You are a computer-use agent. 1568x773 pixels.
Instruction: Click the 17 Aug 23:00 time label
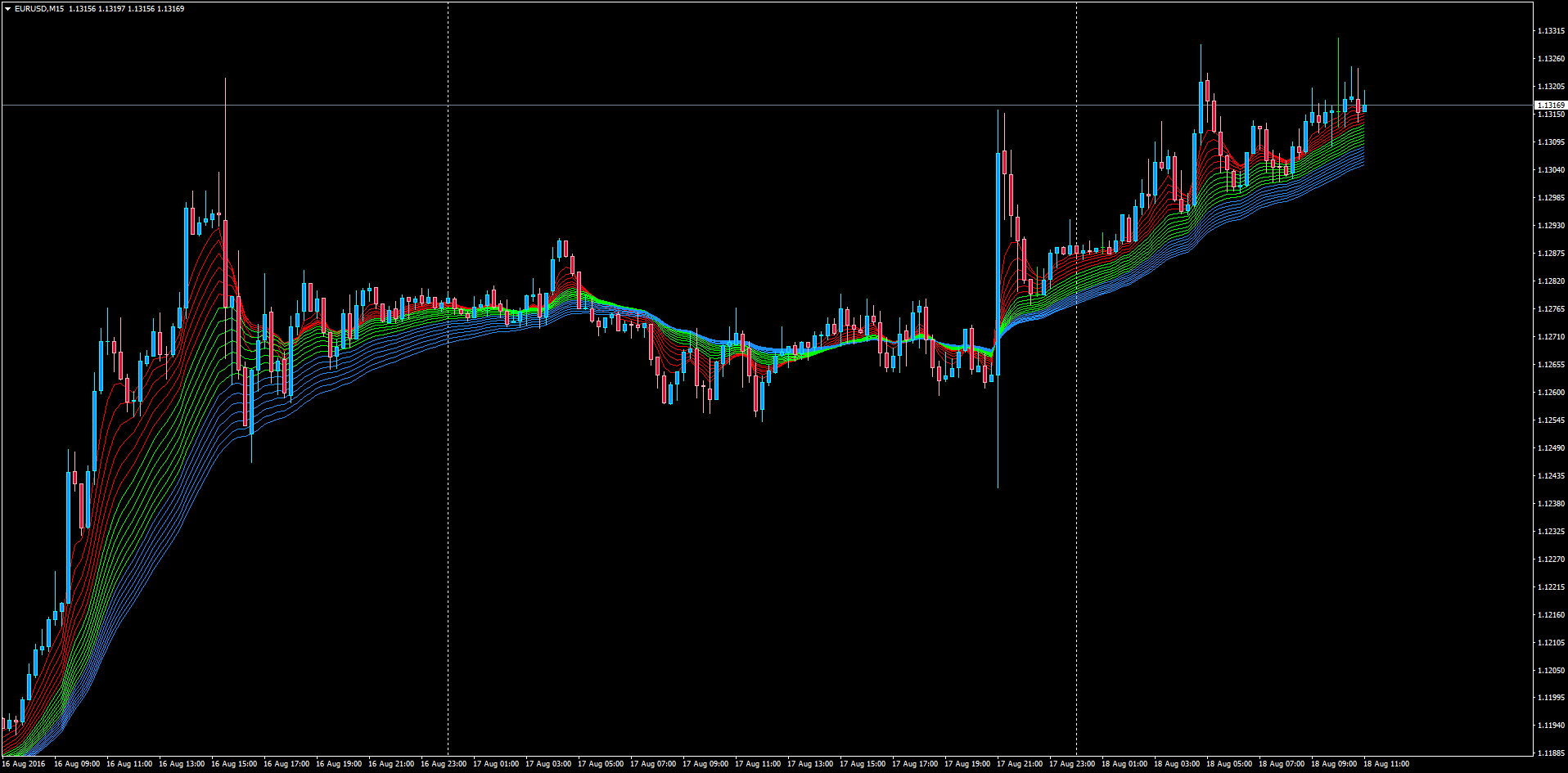[x=1072, y=764]
